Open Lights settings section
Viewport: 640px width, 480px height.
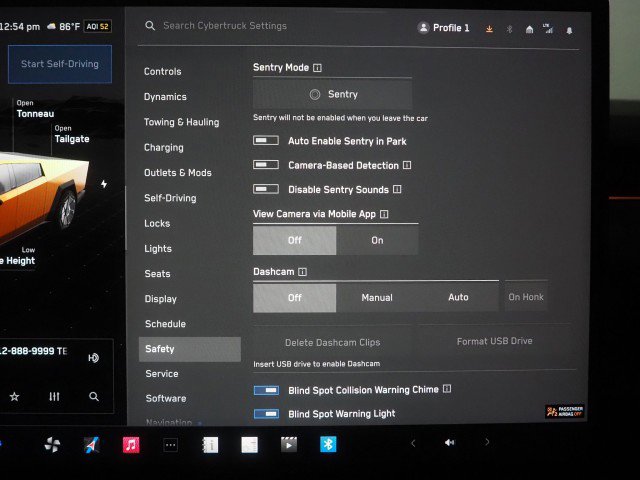pyautogui.click(x=158, y=249)
